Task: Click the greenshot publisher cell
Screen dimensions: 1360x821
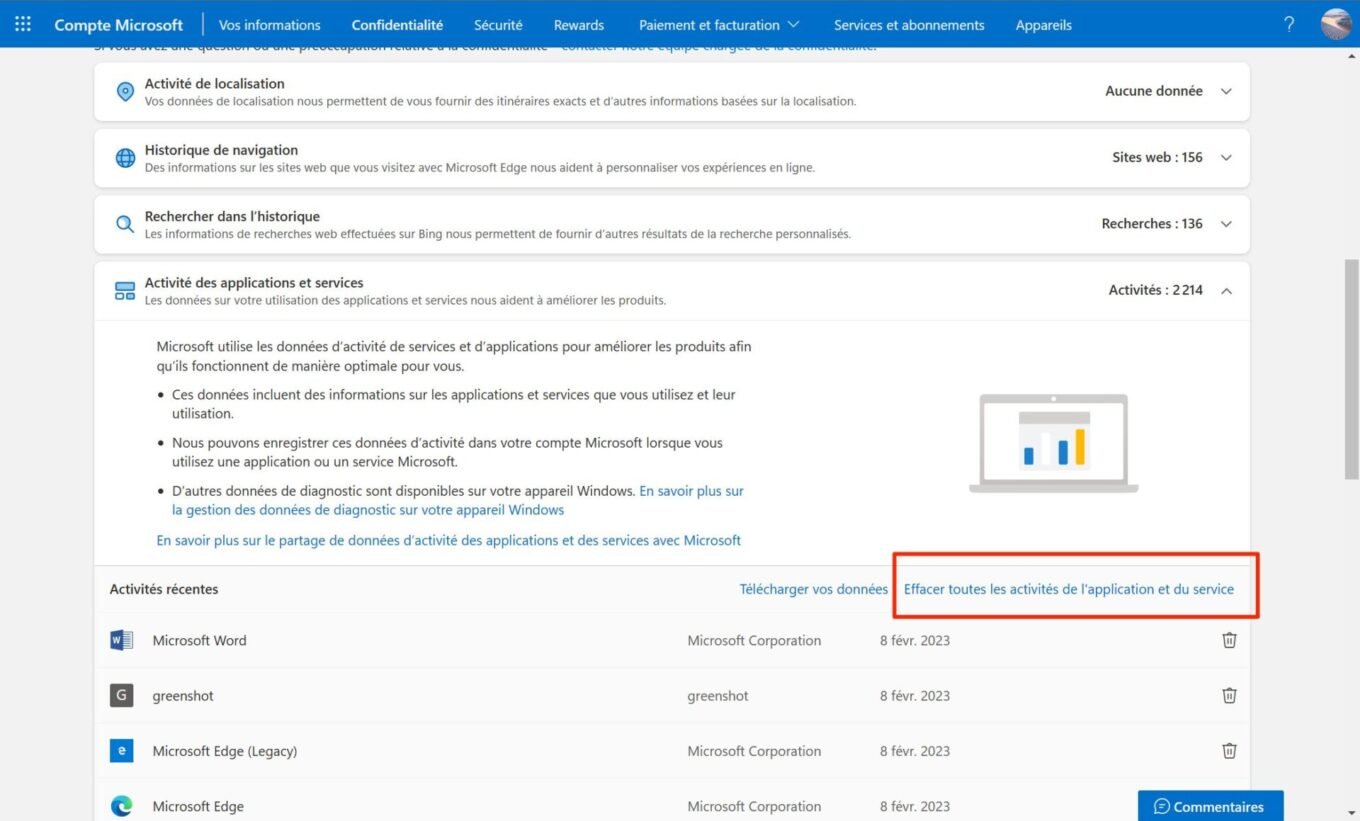Action: [x=718, y=695]
